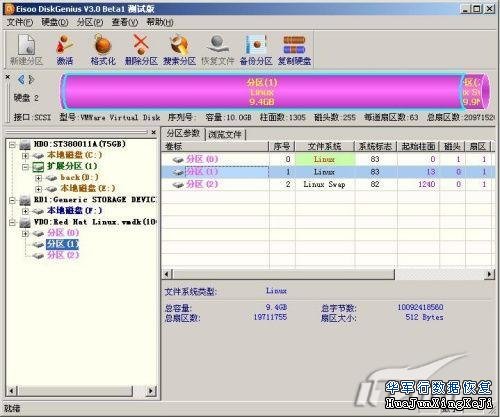Open the 查看(V) menu

[x=125, y=22]
